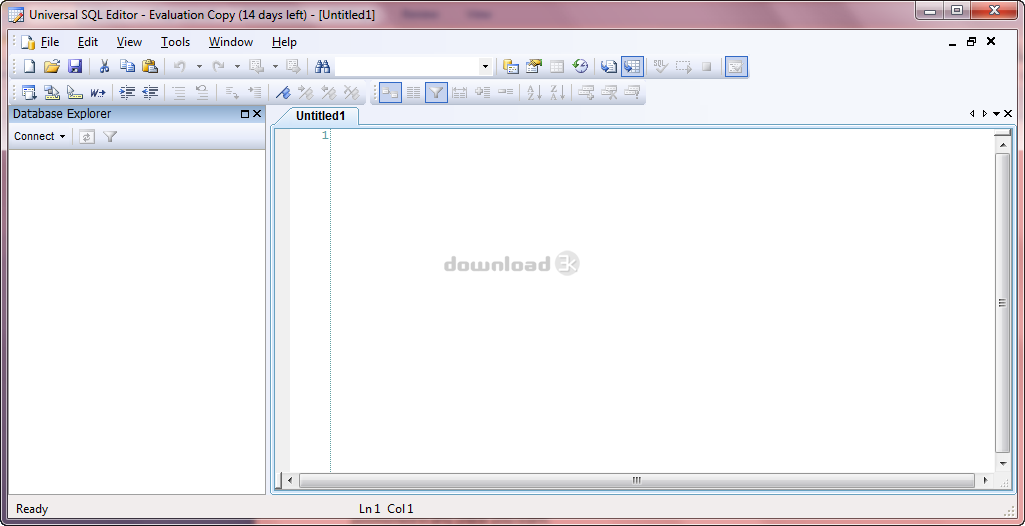Open the Tools menu
The width and height of the screenshot is (1025, 526).
click(x=175, y=42)
